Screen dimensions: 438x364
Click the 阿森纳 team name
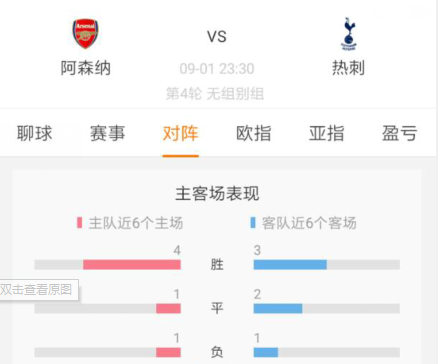coord(86,68)
